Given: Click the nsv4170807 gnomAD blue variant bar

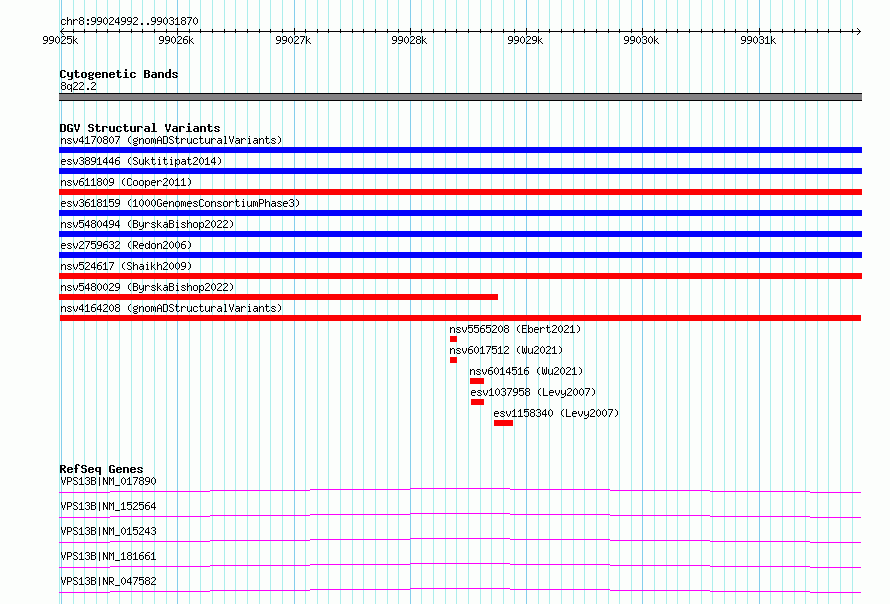Looking at the screenshot, I should [x=460, y=150].
